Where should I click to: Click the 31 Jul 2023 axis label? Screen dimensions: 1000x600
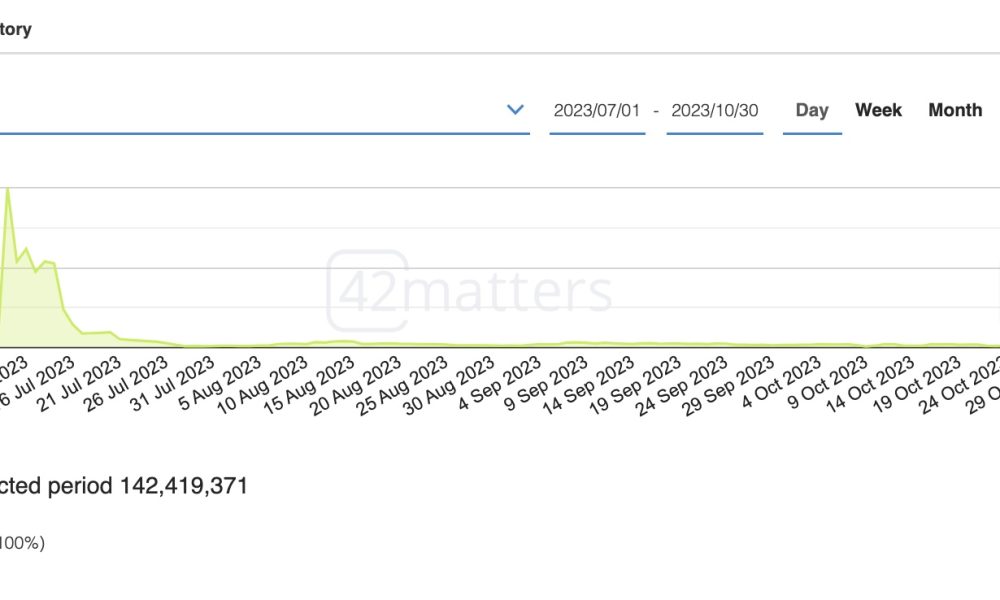[172, 383]
